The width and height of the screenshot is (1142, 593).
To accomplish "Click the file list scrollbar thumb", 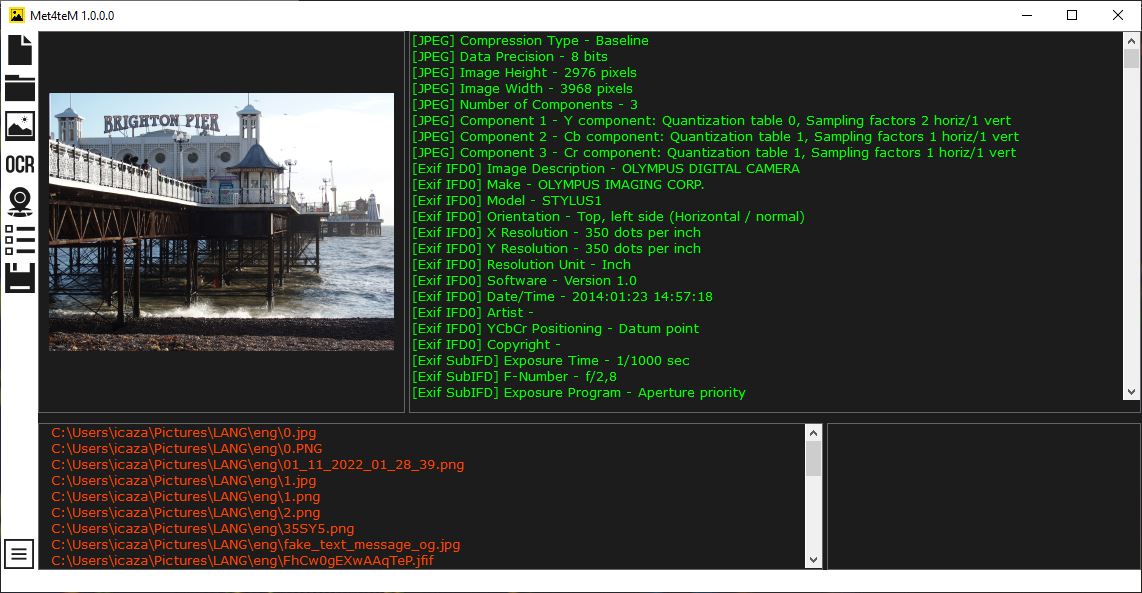I will [814, 459].
